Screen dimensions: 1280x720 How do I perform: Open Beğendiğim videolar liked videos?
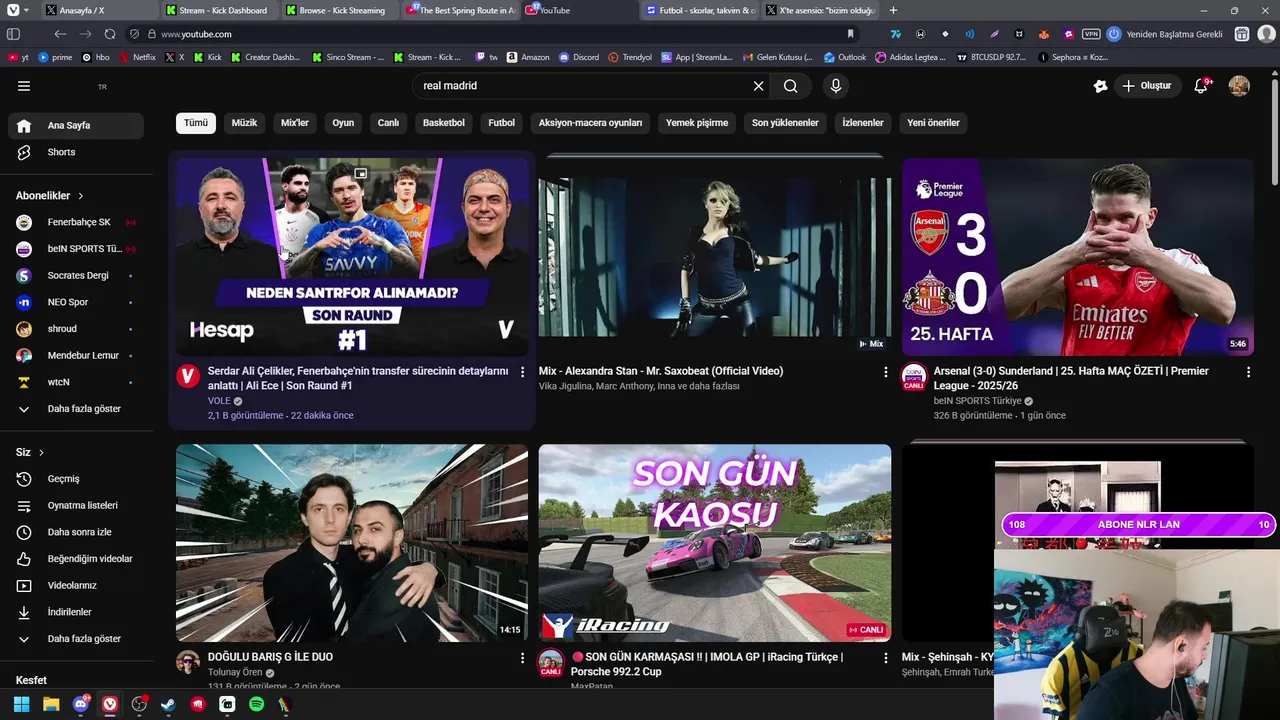pyautogui.click(x=76, y=559)
